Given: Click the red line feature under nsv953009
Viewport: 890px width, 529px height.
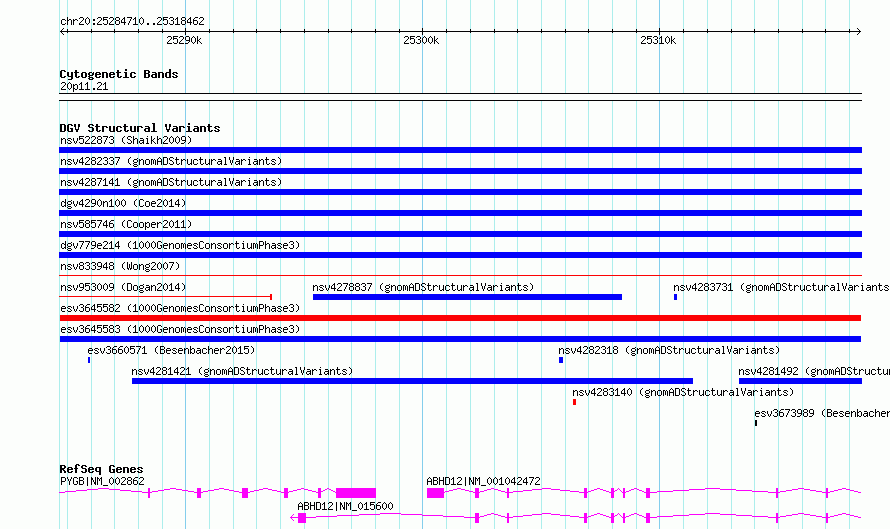Looking at the screenshot, I should [165, 296].
